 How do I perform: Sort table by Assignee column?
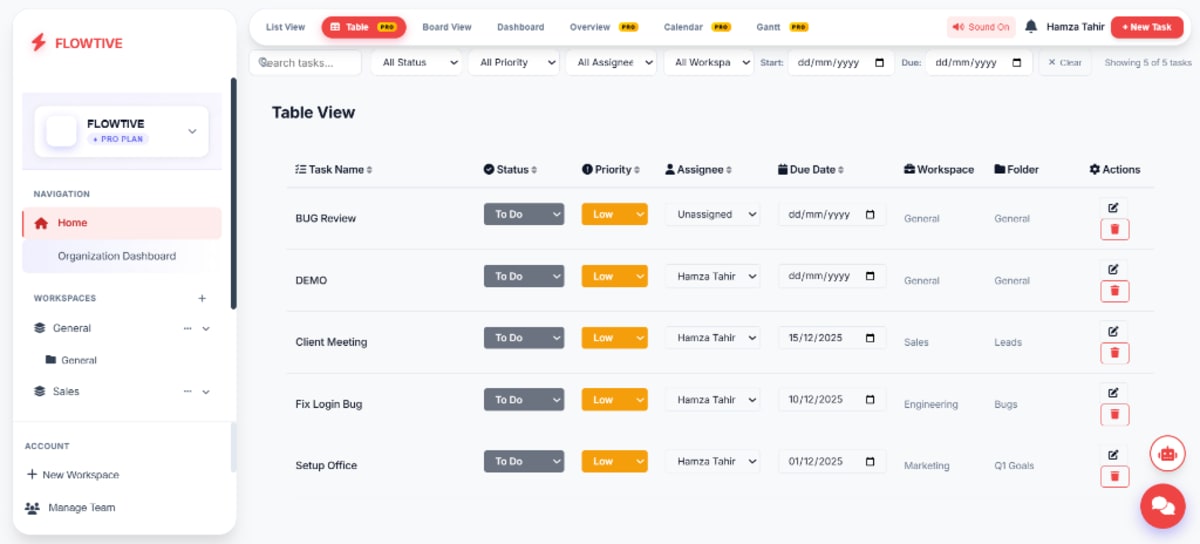pyautogui.click(x=699, y=170)
